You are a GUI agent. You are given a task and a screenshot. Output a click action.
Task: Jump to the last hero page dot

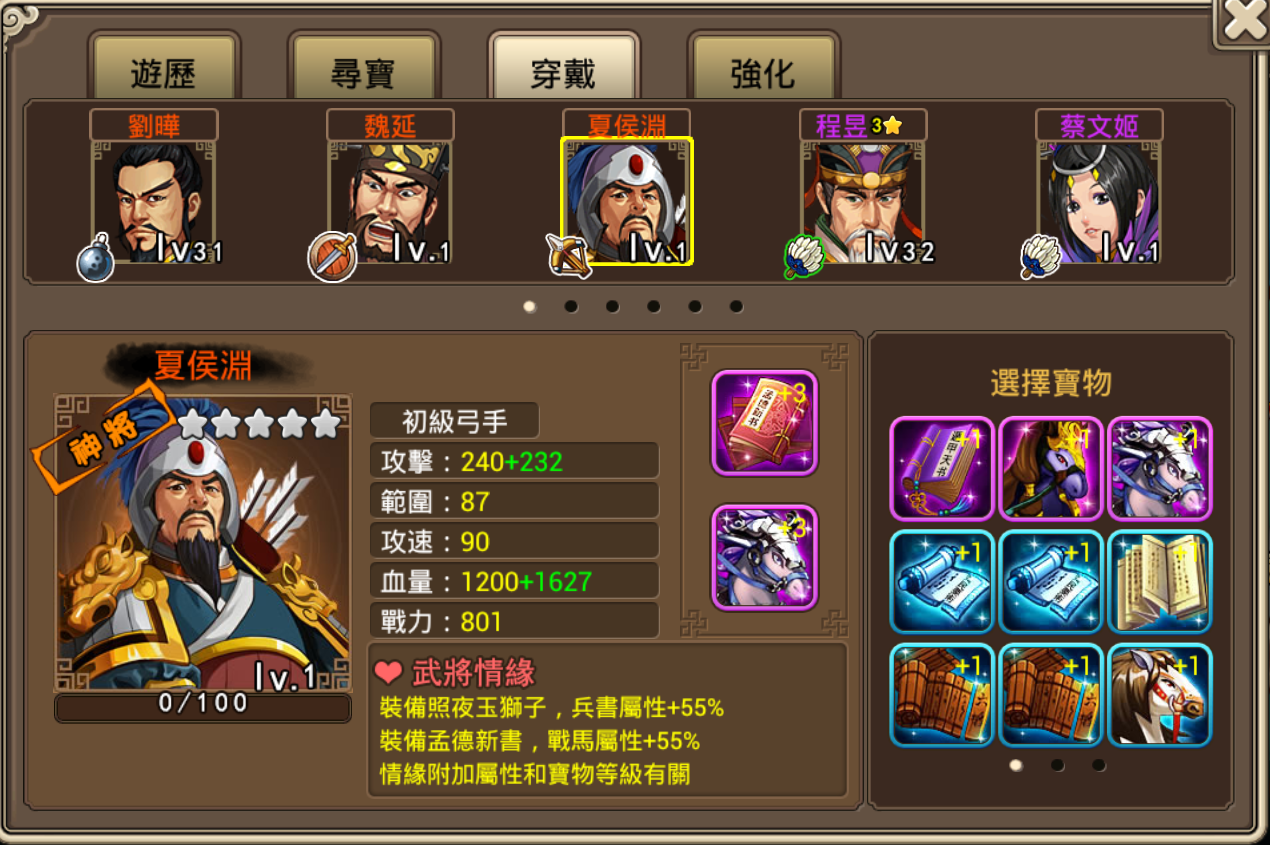736,306
